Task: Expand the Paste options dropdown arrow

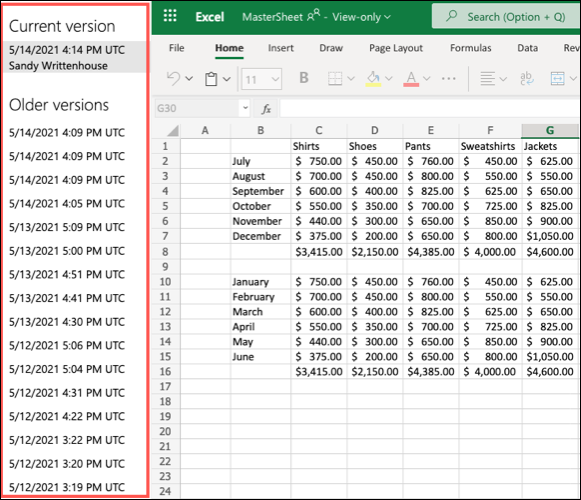Action: pos(227,79)
